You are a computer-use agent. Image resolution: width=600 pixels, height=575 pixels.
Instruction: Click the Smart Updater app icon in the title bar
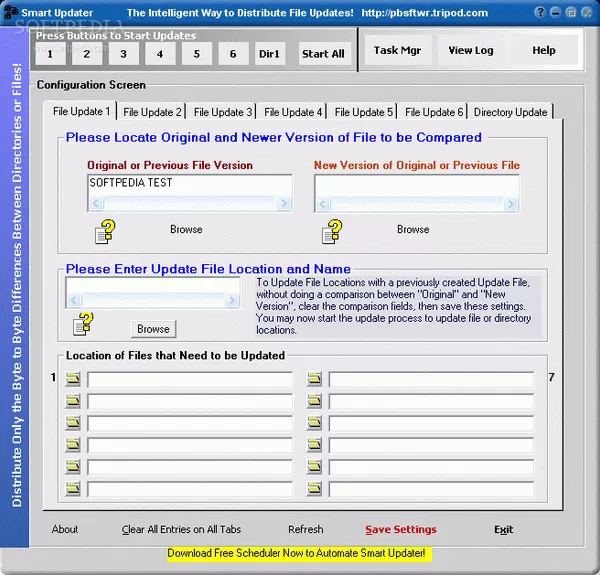point(10,12)
